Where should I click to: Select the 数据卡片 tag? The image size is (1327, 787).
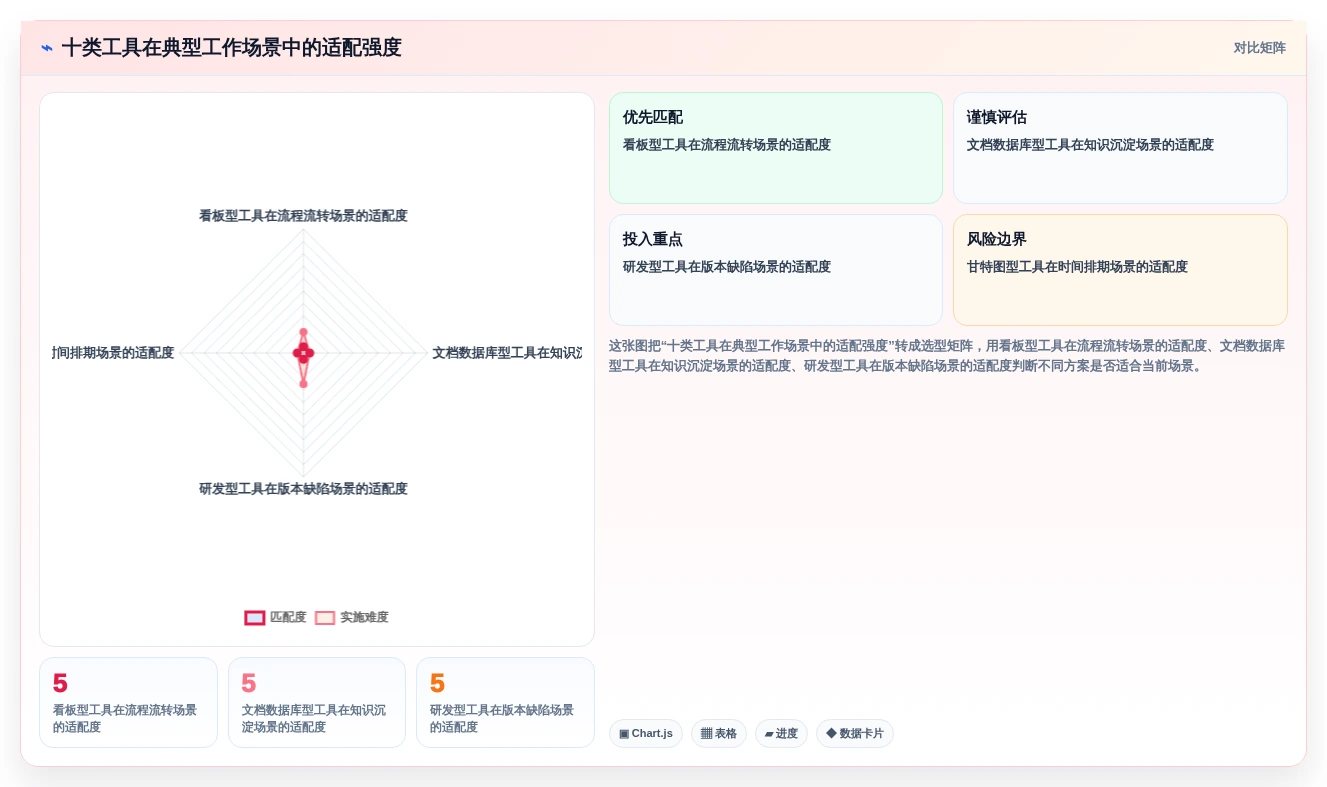(x=855, y=734)
